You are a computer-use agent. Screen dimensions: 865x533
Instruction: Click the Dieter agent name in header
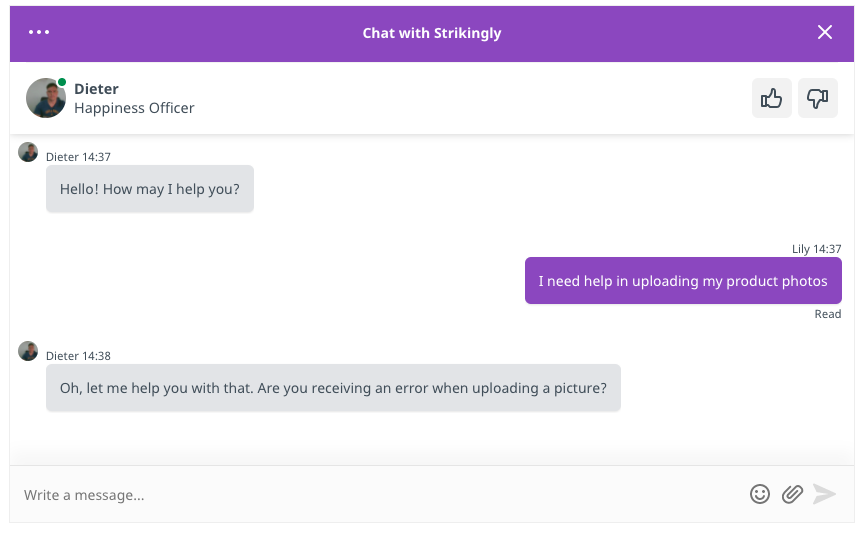[x=96, y=89]
